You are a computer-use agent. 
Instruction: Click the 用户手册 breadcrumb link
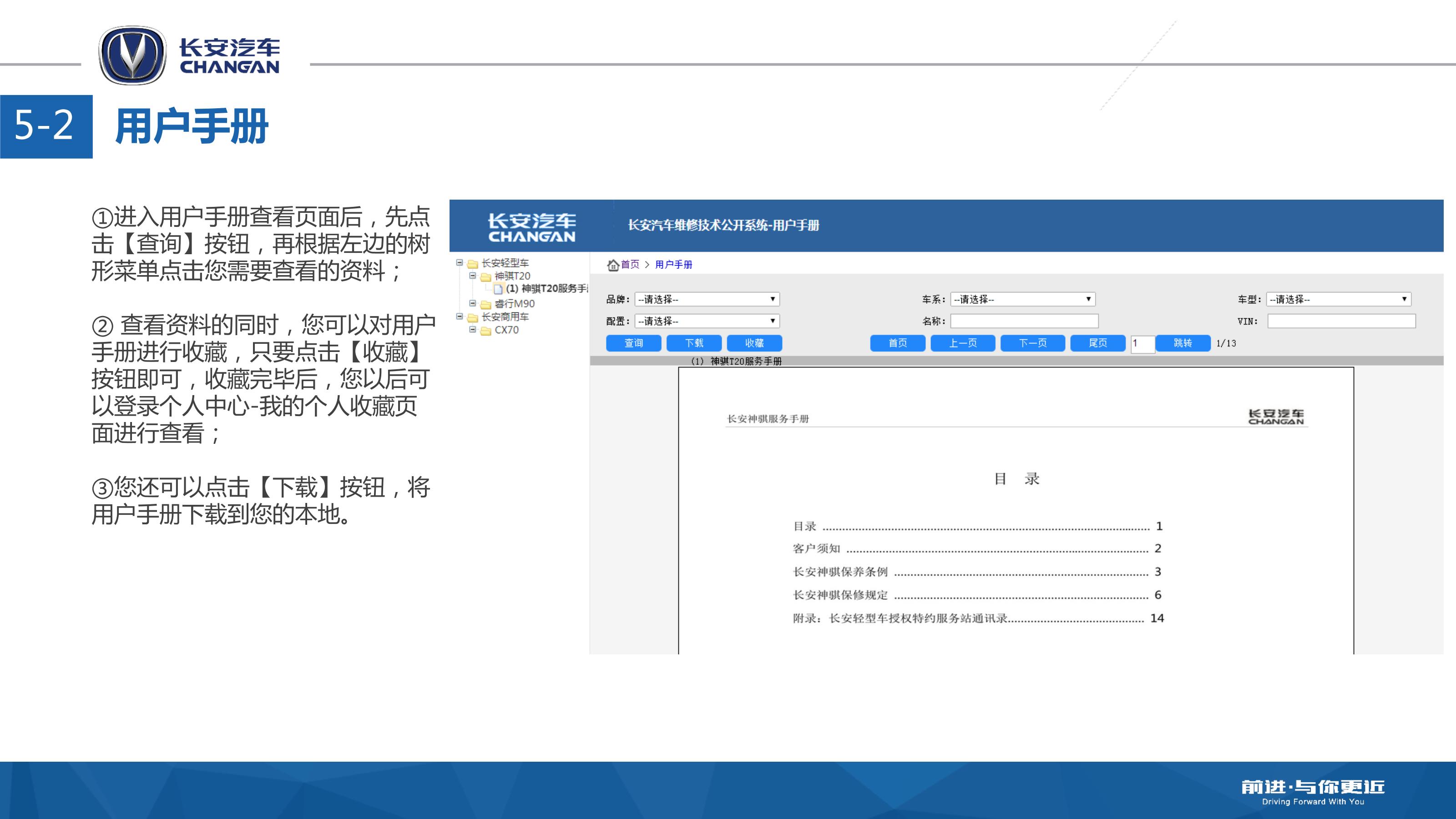click(x=673, y=264)
